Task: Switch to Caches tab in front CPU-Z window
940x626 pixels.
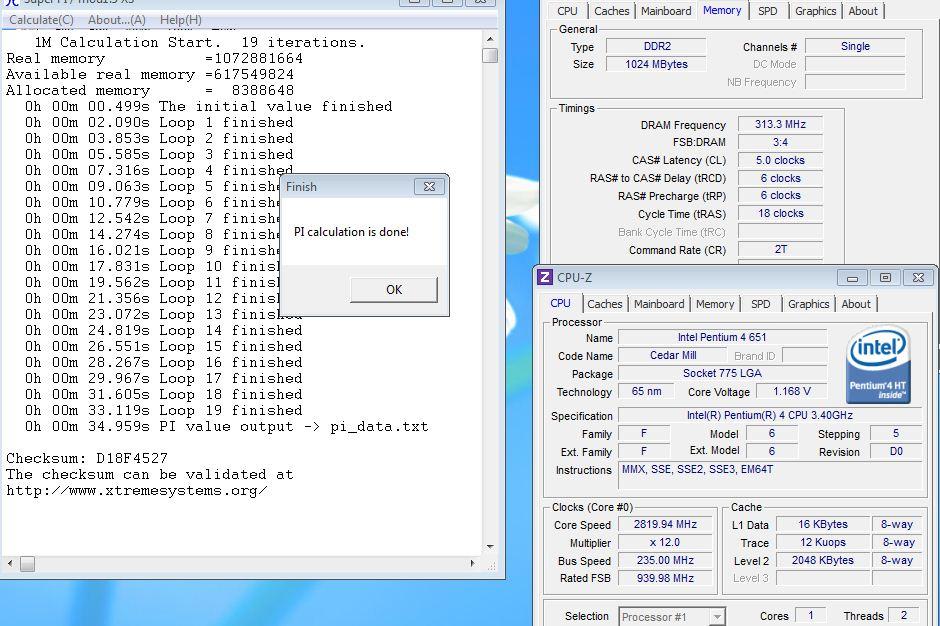Action: pos(605,304)
